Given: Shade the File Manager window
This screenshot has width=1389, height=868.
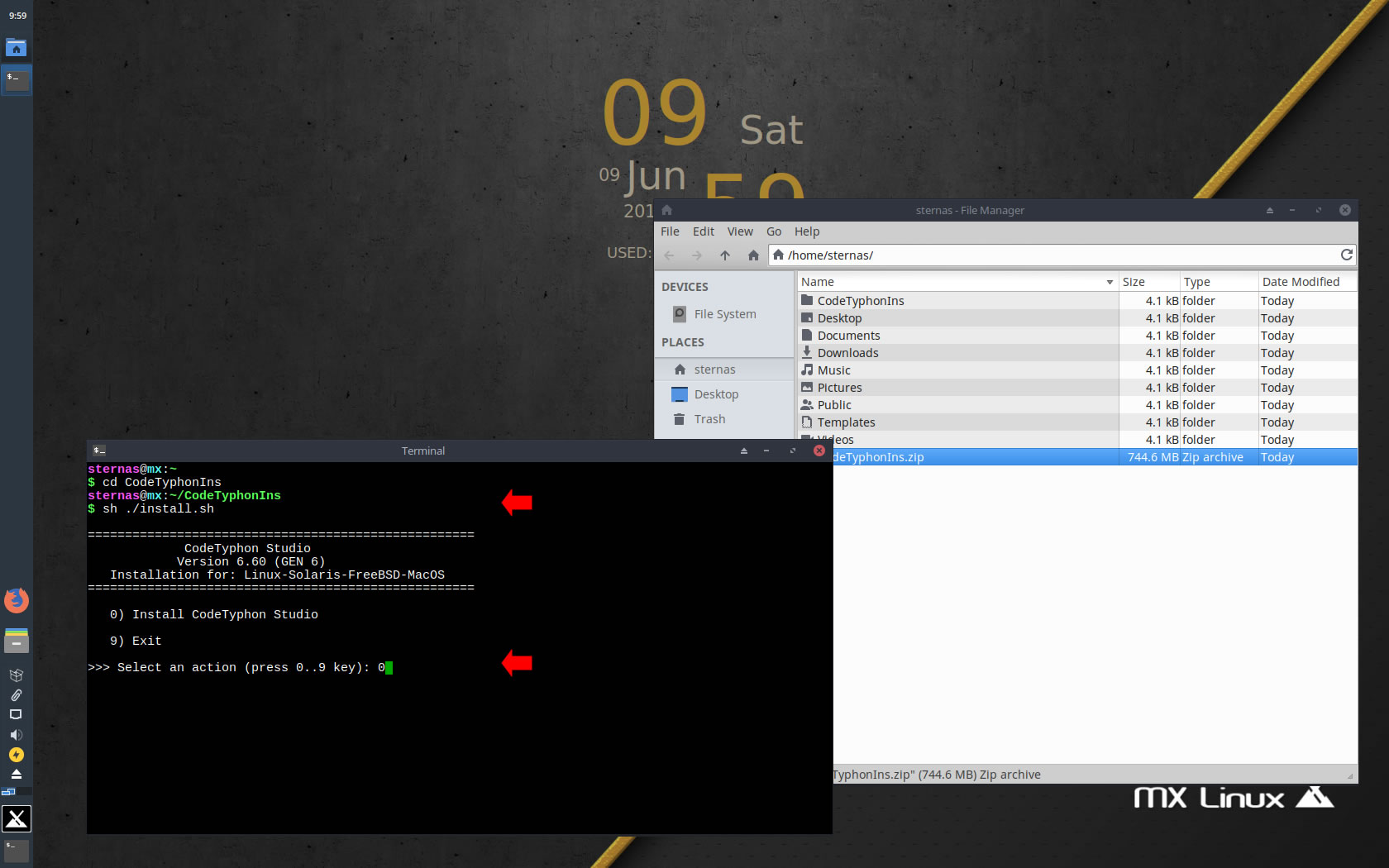Looking at the screenshot, I should tap(1269, 210).
